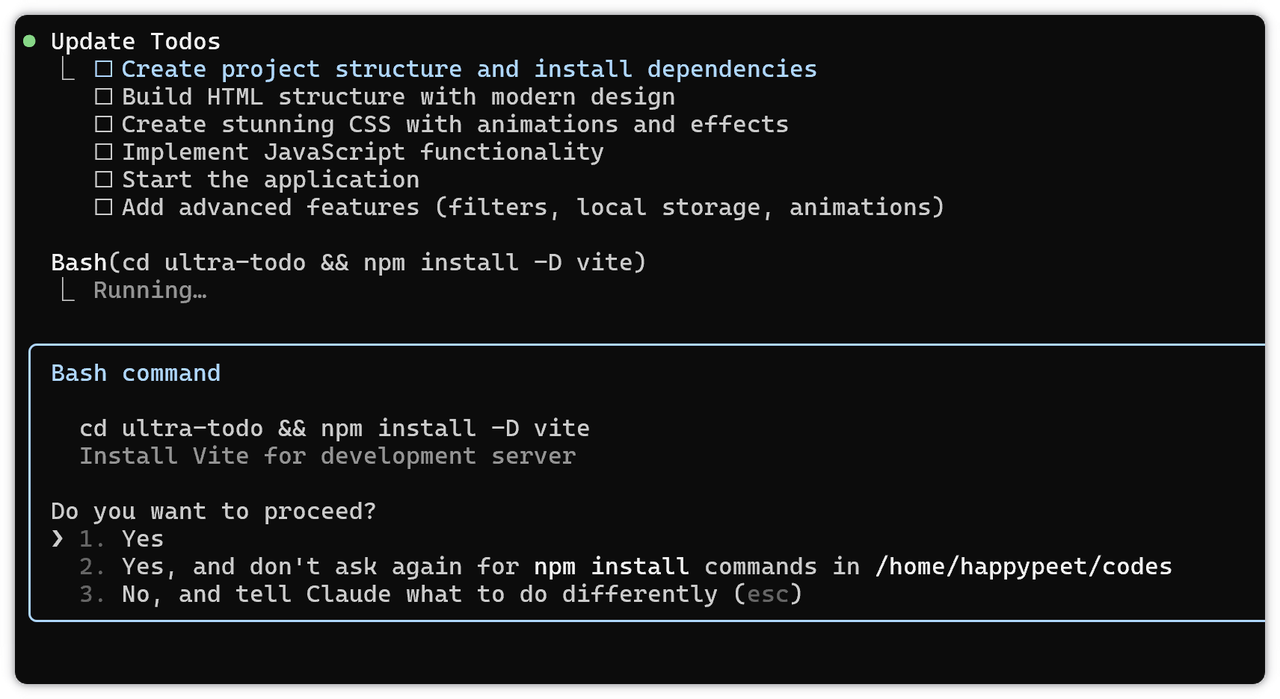Tick the 'Create stunning CSS' todo checkbox

(103, 125)
